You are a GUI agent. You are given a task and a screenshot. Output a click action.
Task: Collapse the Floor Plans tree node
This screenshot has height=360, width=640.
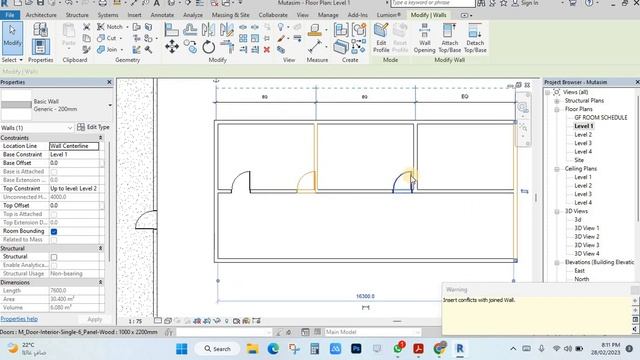[557, 109]
